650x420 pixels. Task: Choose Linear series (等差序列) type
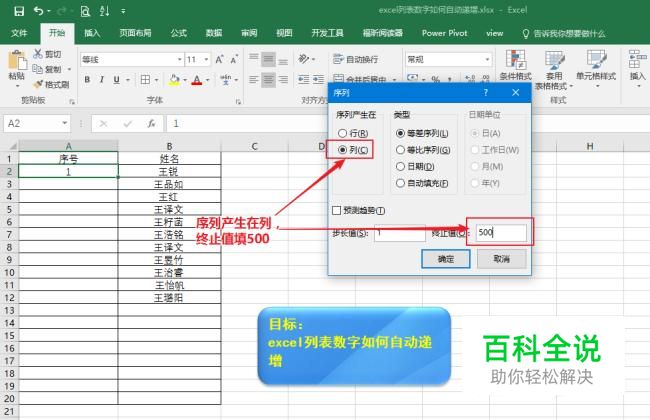422,133
